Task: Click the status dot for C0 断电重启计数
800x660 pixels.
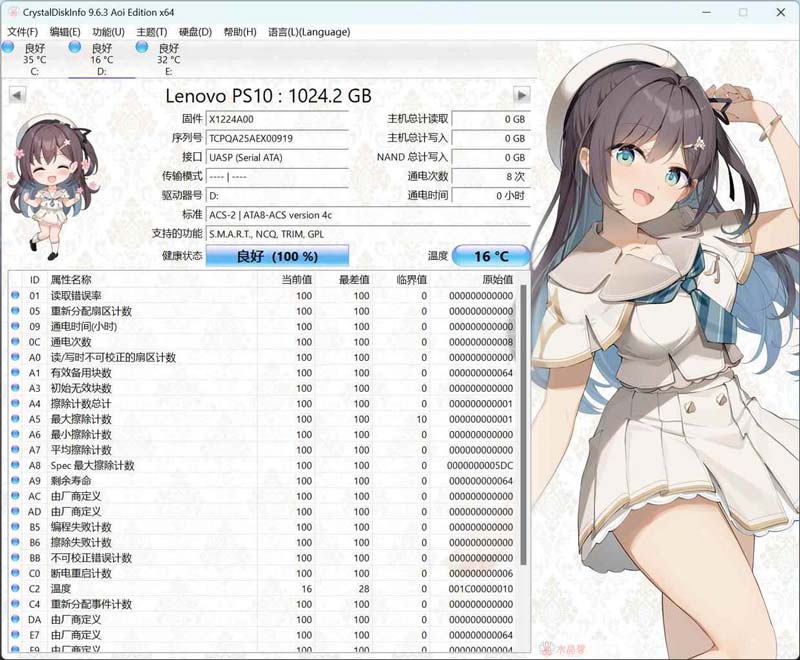Action: coord(15,573)
